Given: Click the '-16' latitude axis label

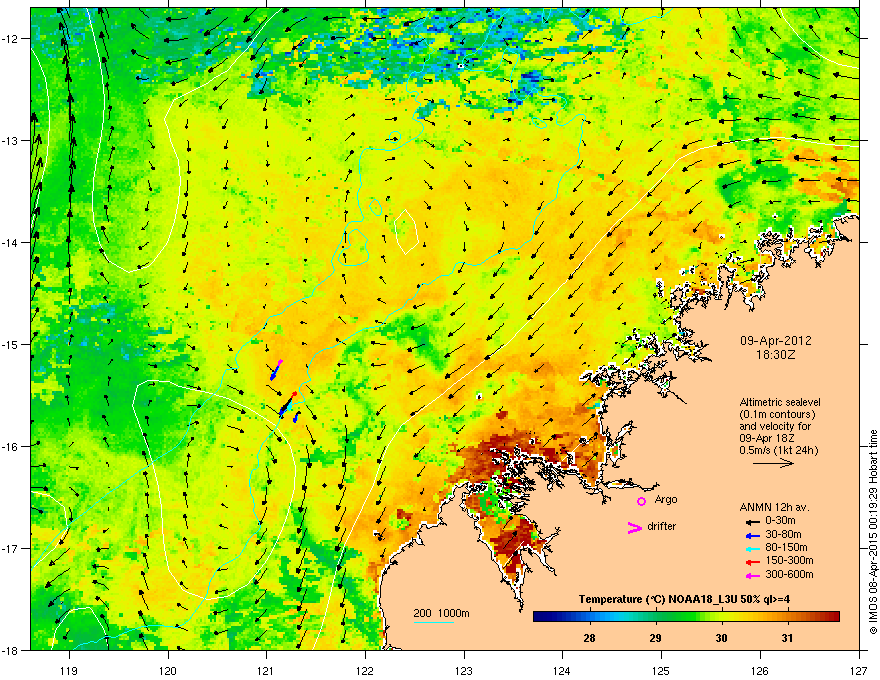Looking at the screenshot, I should tap(10, 446).
